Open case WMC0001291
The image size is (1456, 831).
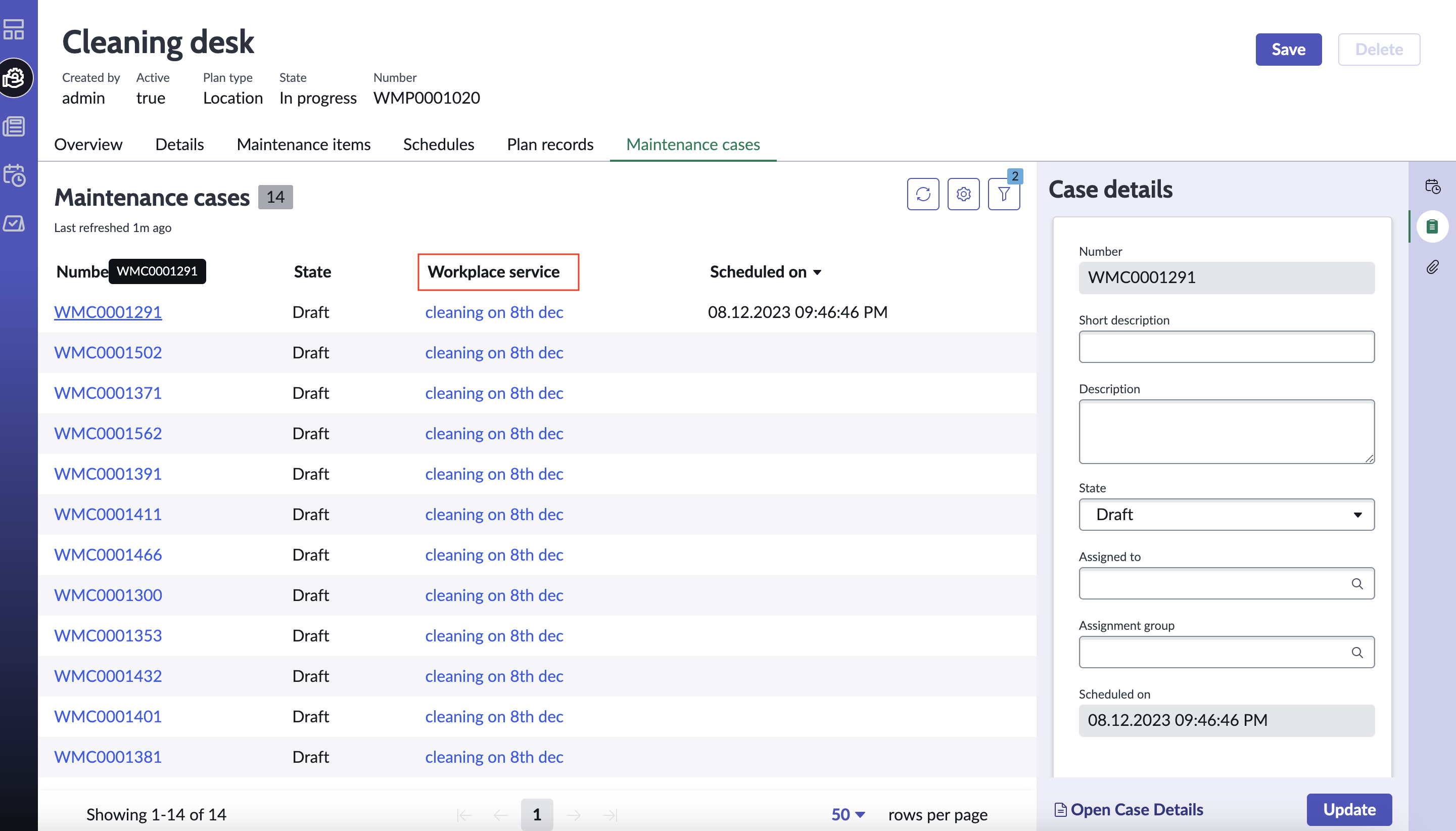[108, 312]
